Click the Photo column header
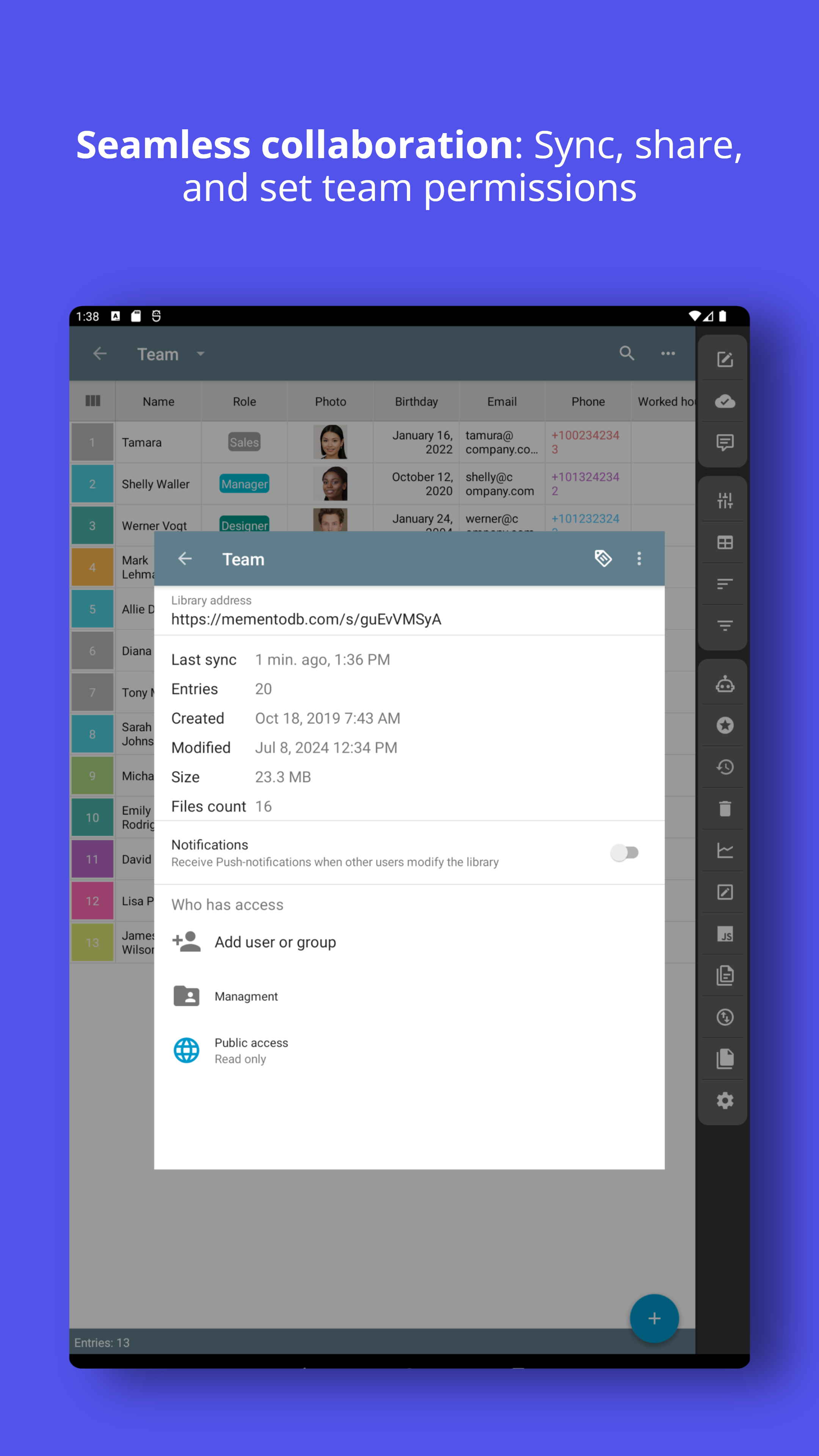 [330, 401]
